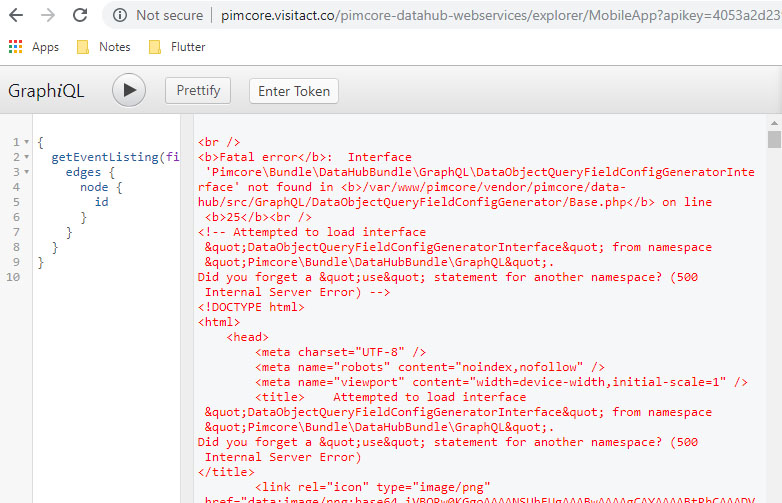Collapse the edges fold on line 3

(x=26, y=172)
